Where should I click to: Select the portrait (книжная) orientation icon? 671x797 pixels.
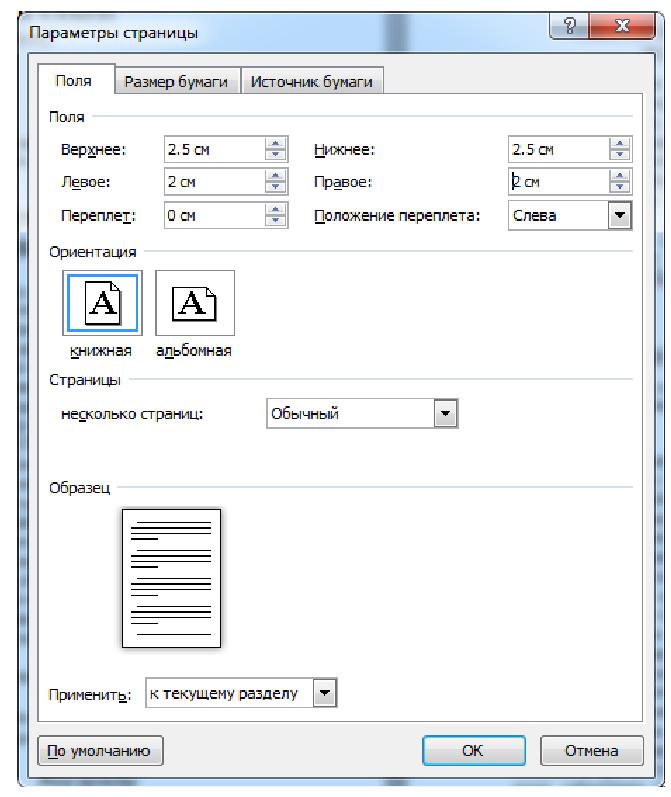[102, 302]
